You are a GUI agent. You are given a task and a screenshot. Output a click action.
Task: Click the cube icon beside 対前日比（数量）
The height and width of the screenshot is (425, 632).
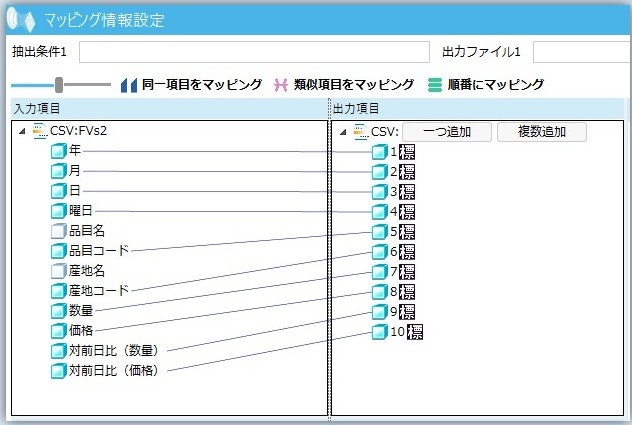point(58,351)
